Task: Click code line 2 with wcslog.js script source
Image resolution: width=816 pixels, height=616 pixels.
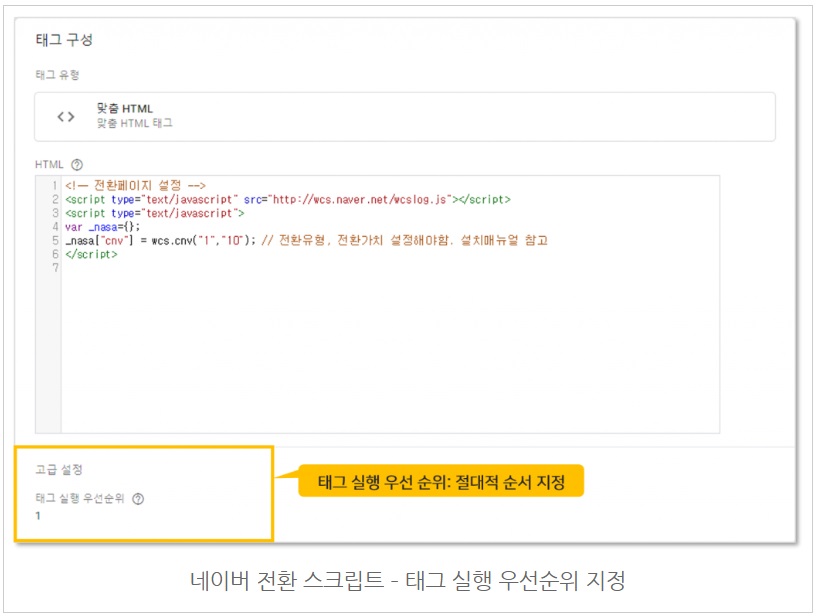Action: point(288,200)
